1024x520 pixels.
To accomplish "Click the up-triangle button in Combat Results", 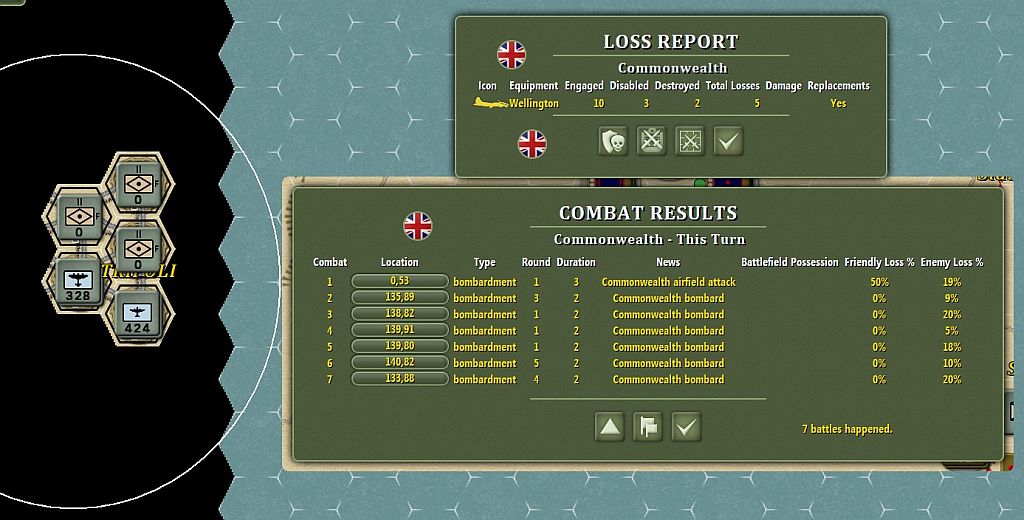I will click(609, 427).
